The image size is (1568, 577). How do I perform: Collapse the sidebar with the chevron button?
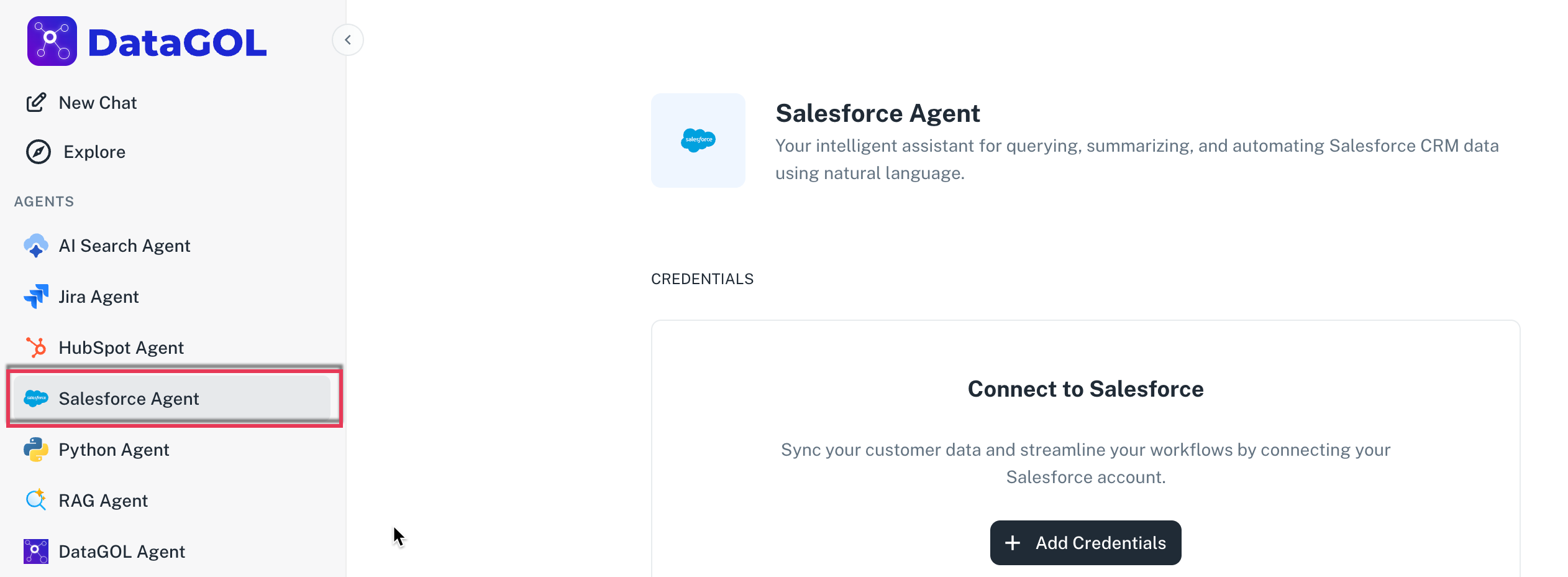pos(348,40)
